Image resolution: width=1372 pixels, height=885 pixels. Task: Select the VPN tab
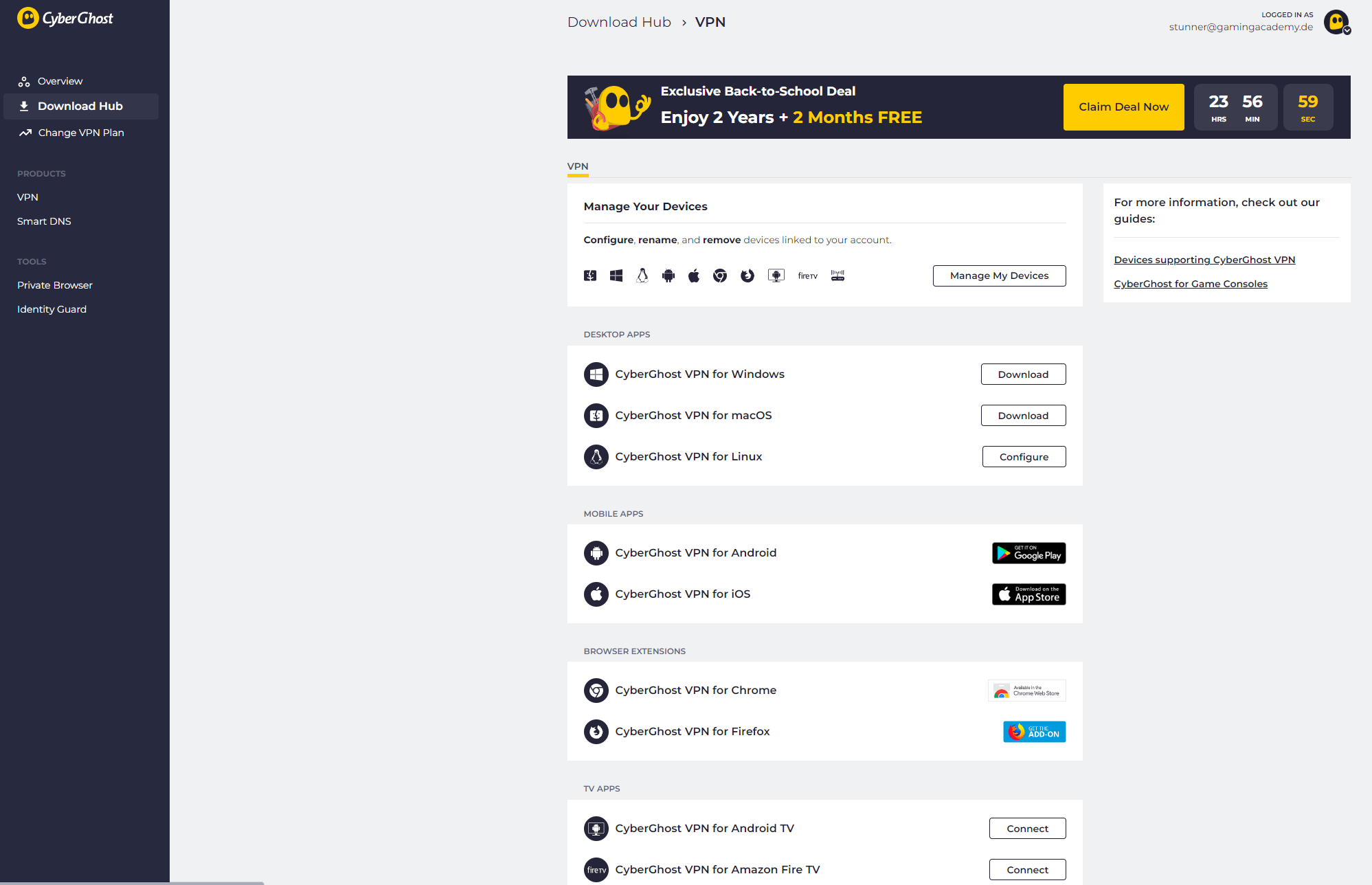pyautogui.click(x=578, y=167)
